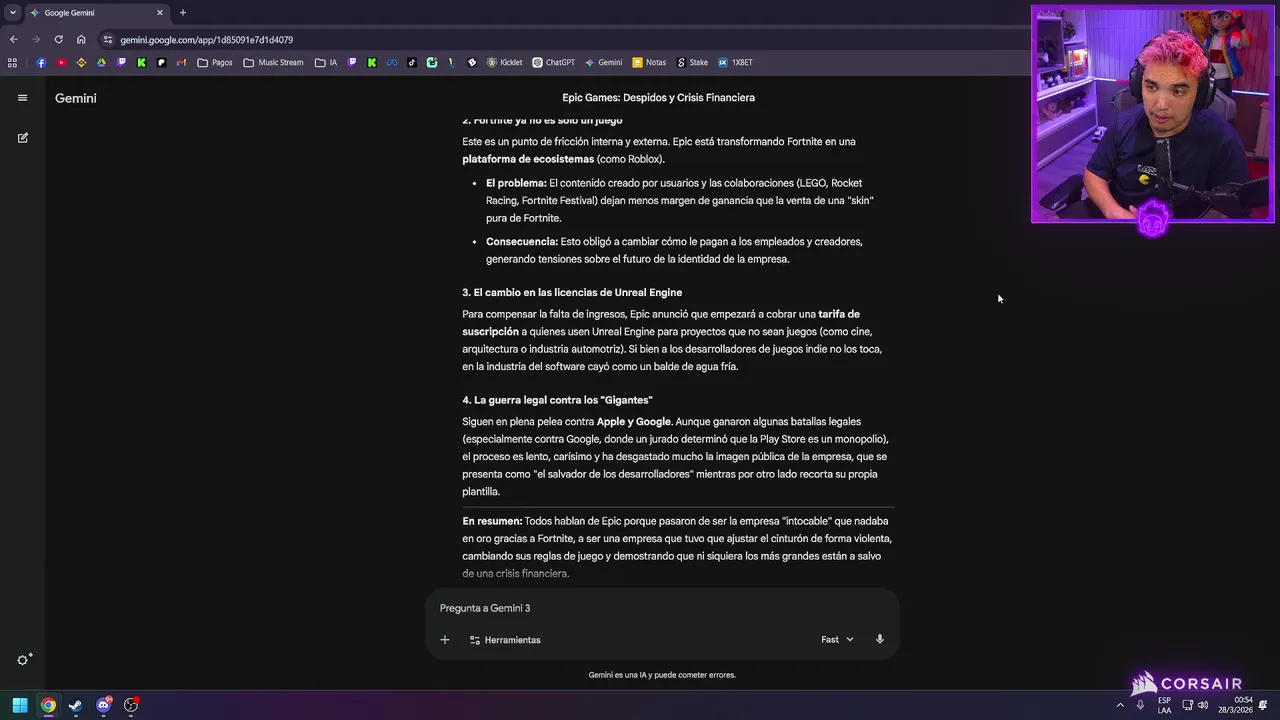Reload the Gemini page
This screenshot has height=720, width=1280.
(58, 40)
